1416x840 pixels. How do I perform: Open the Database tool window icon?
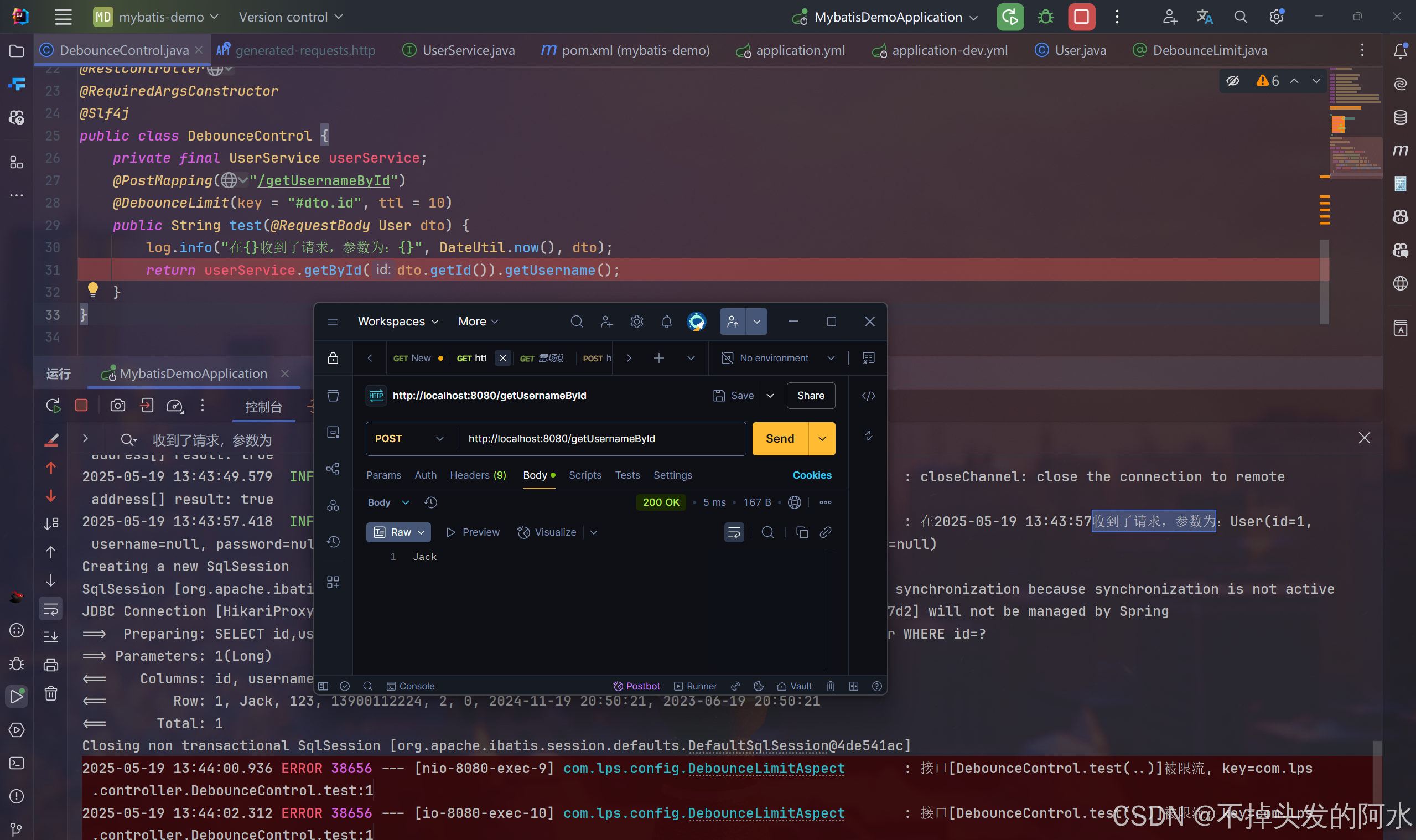coord(1400,117)
